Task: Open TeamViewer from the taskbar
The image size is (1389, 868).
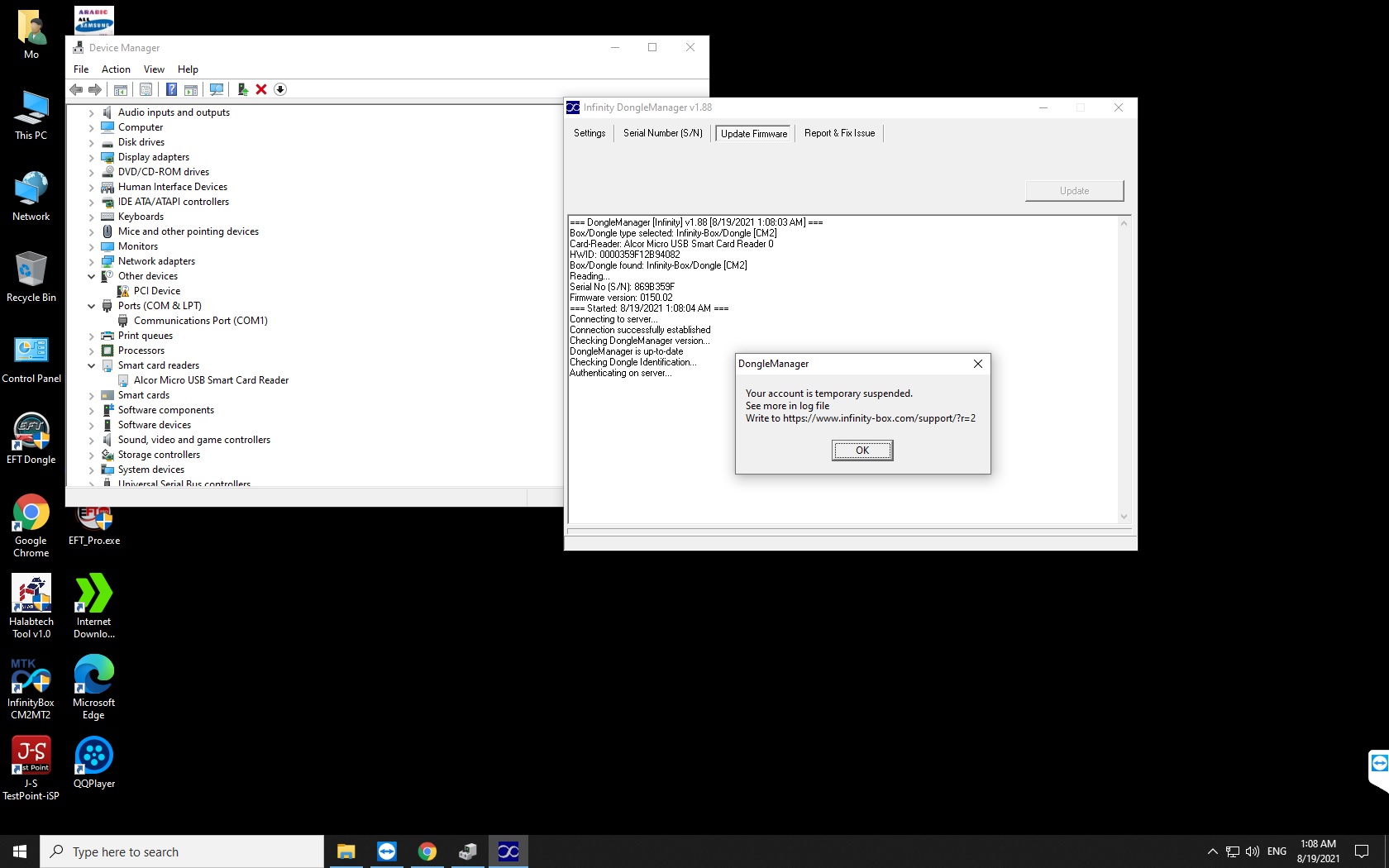Action: click(387, 851)
